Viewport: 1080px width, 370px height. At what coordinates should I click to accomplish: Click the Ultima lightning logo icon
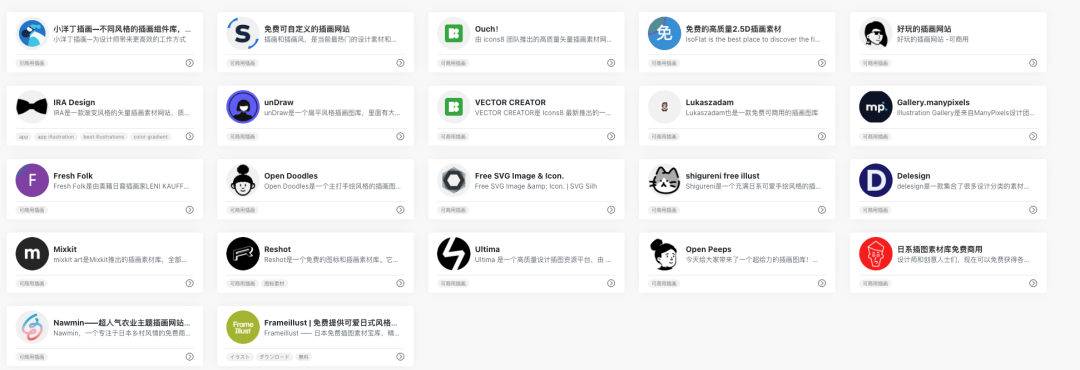click(x=454, y=254)
